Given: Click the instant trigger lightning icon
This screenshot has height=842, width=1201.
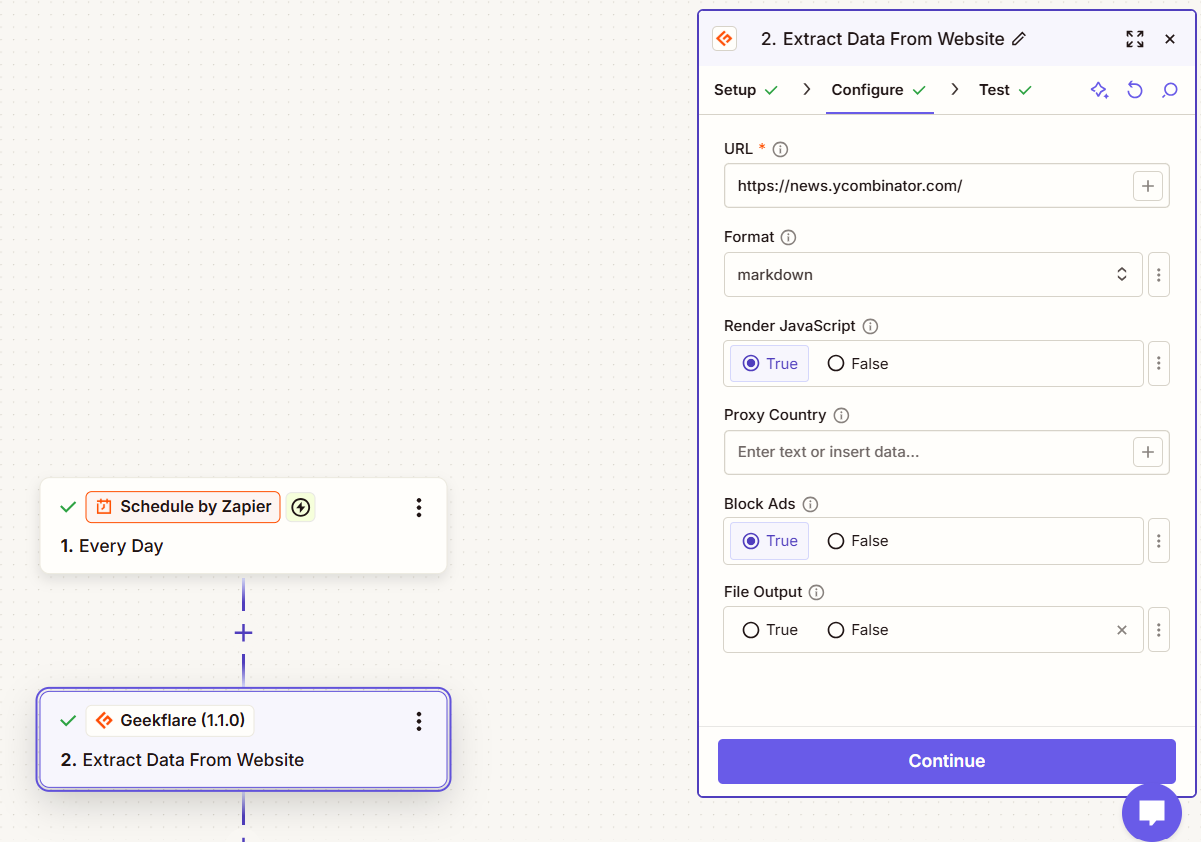Looking at the screenshot, I should (x=300, y=507).
